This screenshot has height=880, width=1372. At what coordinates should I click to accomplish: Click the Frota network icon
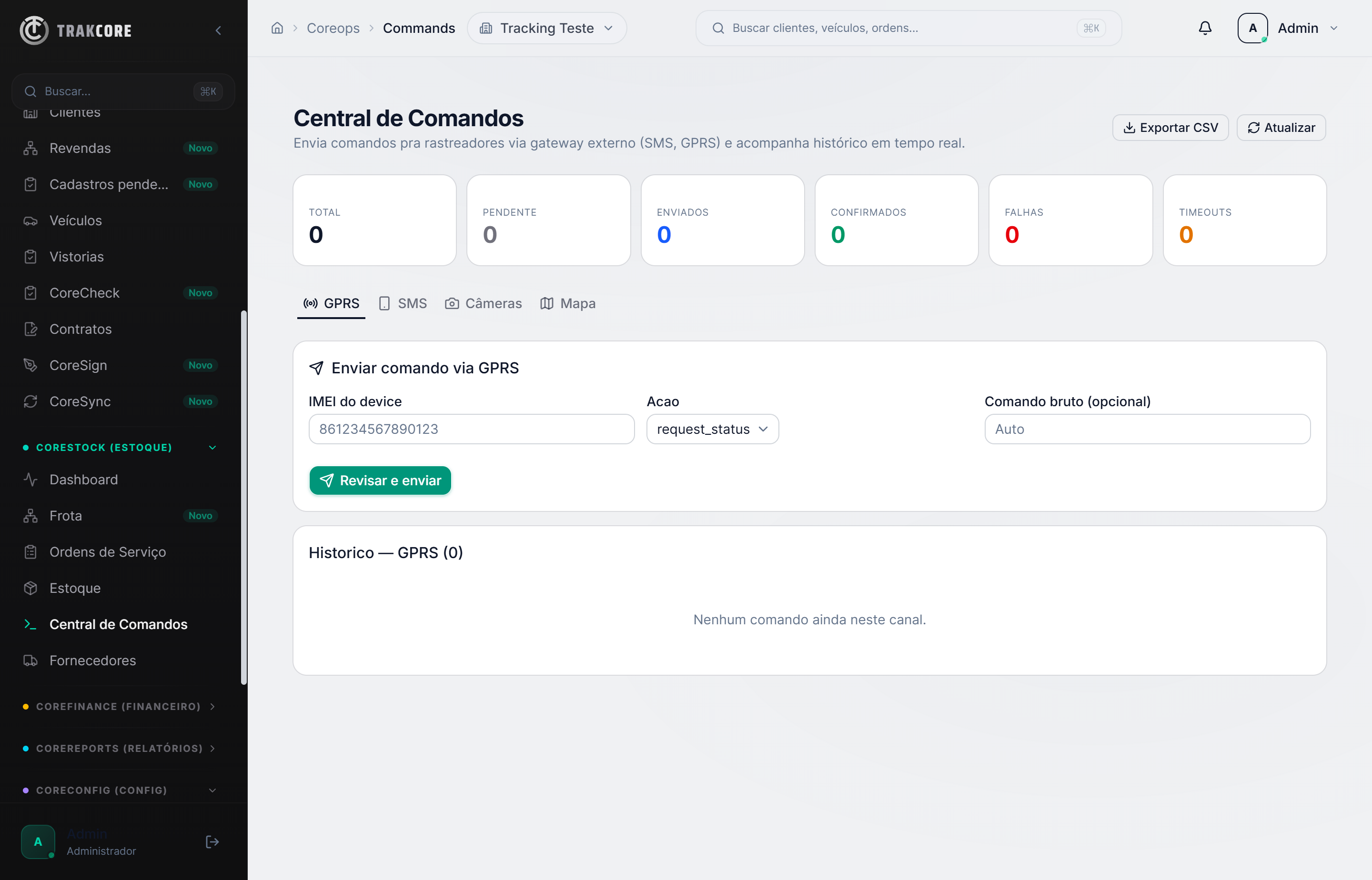tap(31, 515)
